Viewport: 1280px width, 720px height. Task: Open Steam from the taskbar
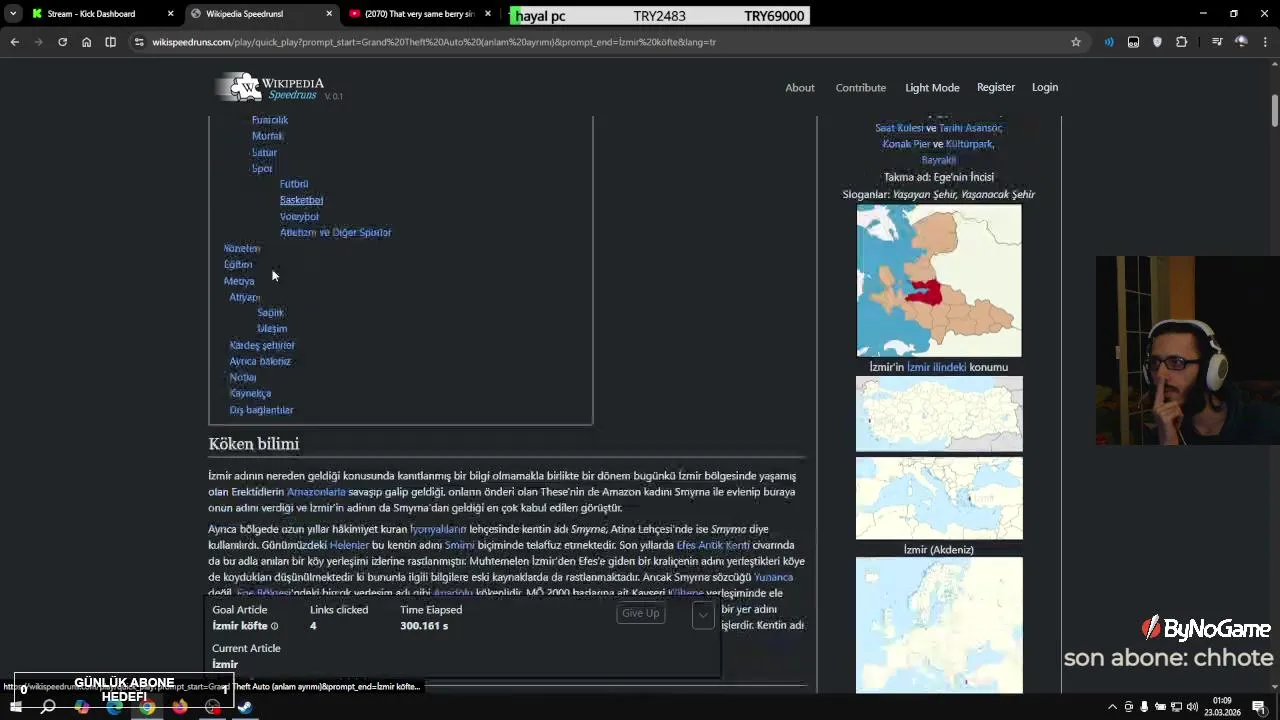(245, 707)
